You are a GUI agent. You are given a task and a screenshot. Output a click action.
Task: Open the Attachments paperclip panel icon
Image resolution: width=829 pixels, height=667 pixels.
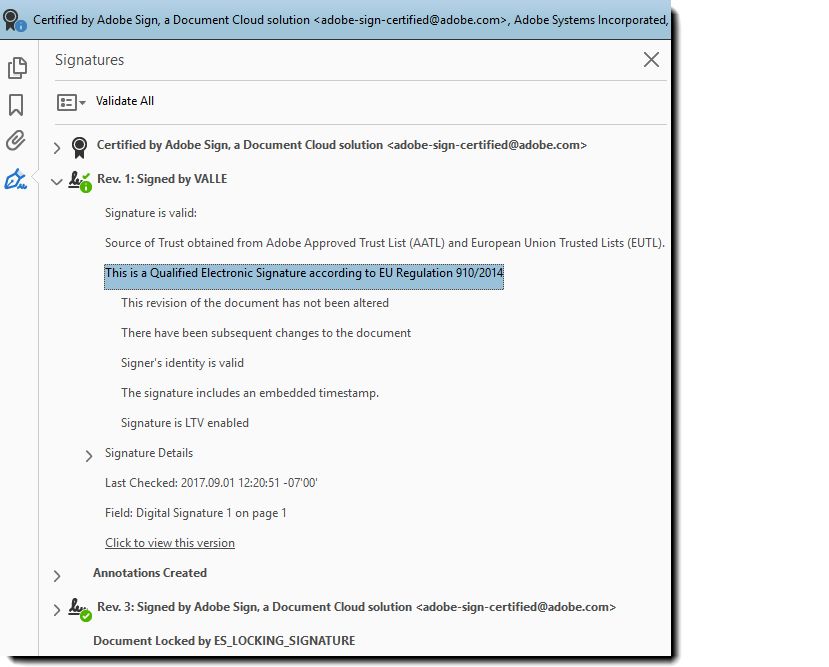click(16, 141)
